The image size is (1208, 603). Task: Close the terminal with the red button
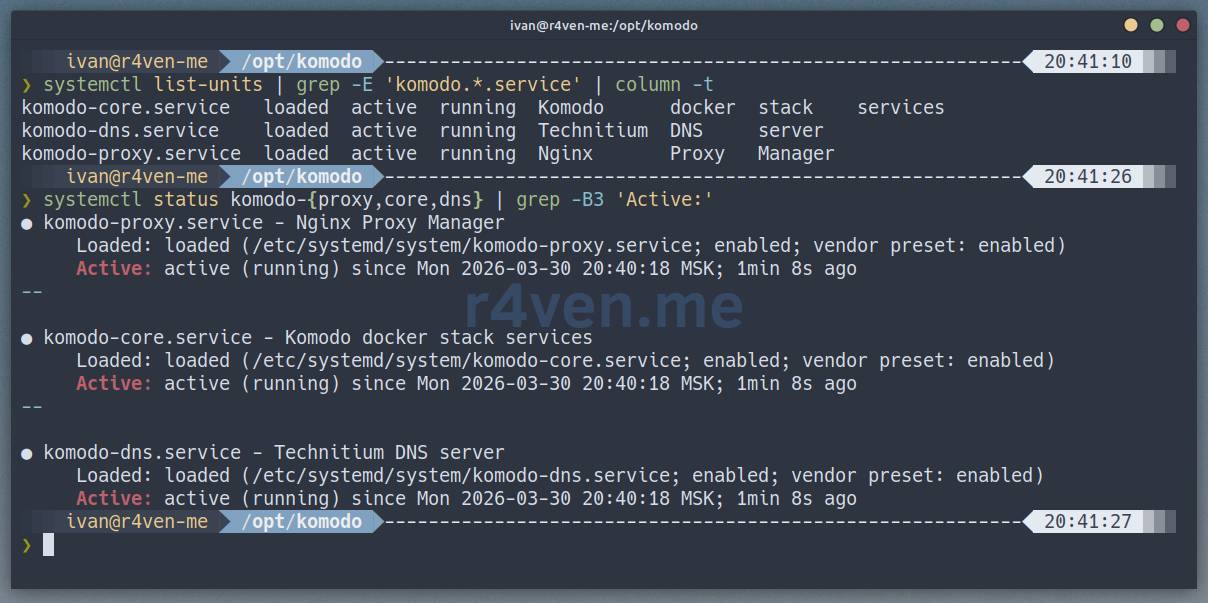click(x=1183, y=25)
